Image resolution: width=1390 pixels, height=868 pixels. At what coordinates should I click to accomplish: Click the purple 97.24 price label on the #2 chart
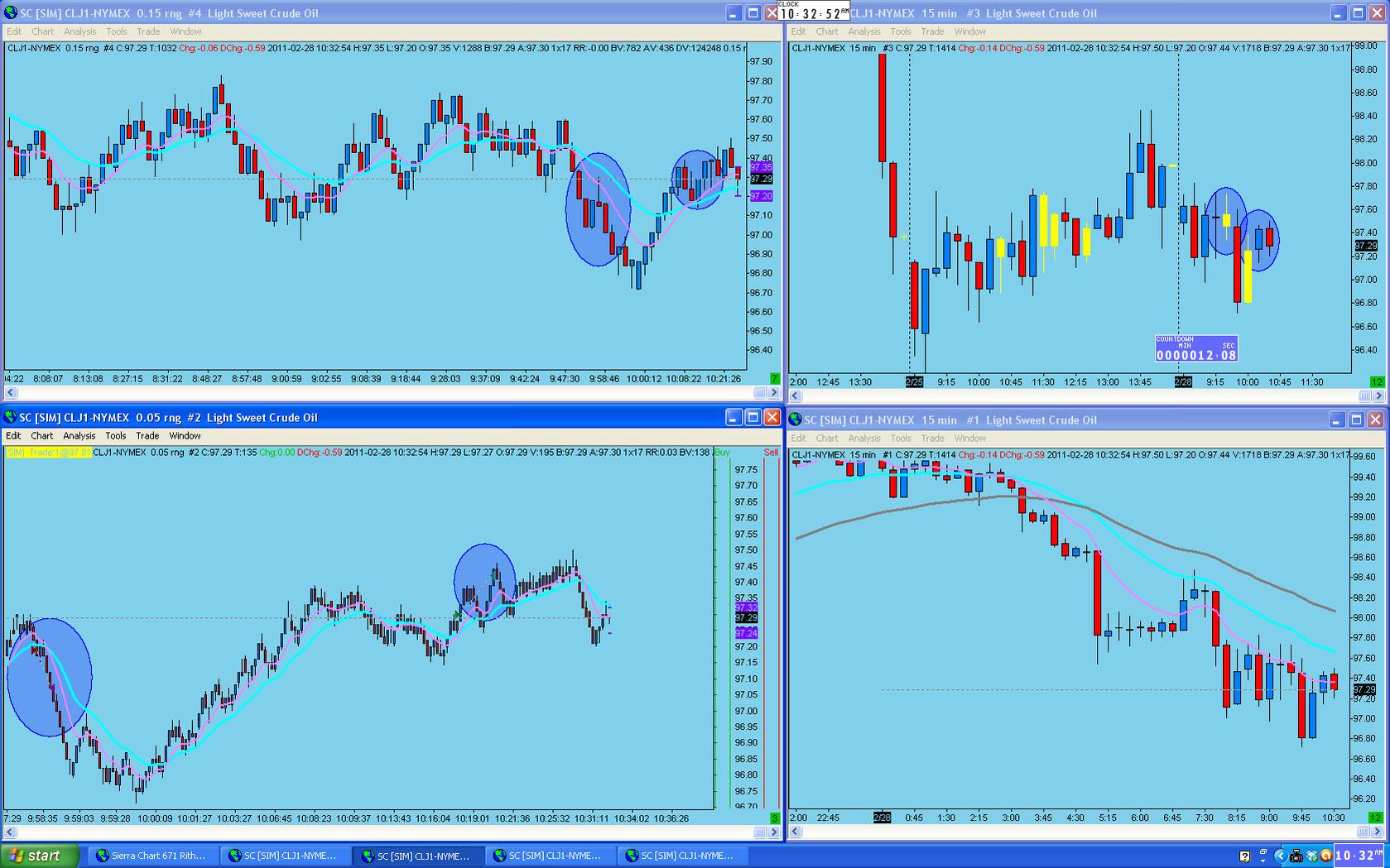746,633
